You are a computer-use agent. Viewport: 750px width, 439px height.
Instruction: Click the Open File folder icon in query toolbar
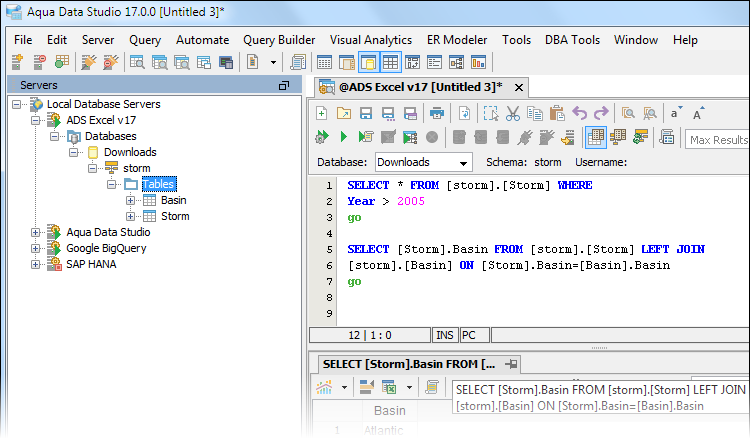point(344,113)
